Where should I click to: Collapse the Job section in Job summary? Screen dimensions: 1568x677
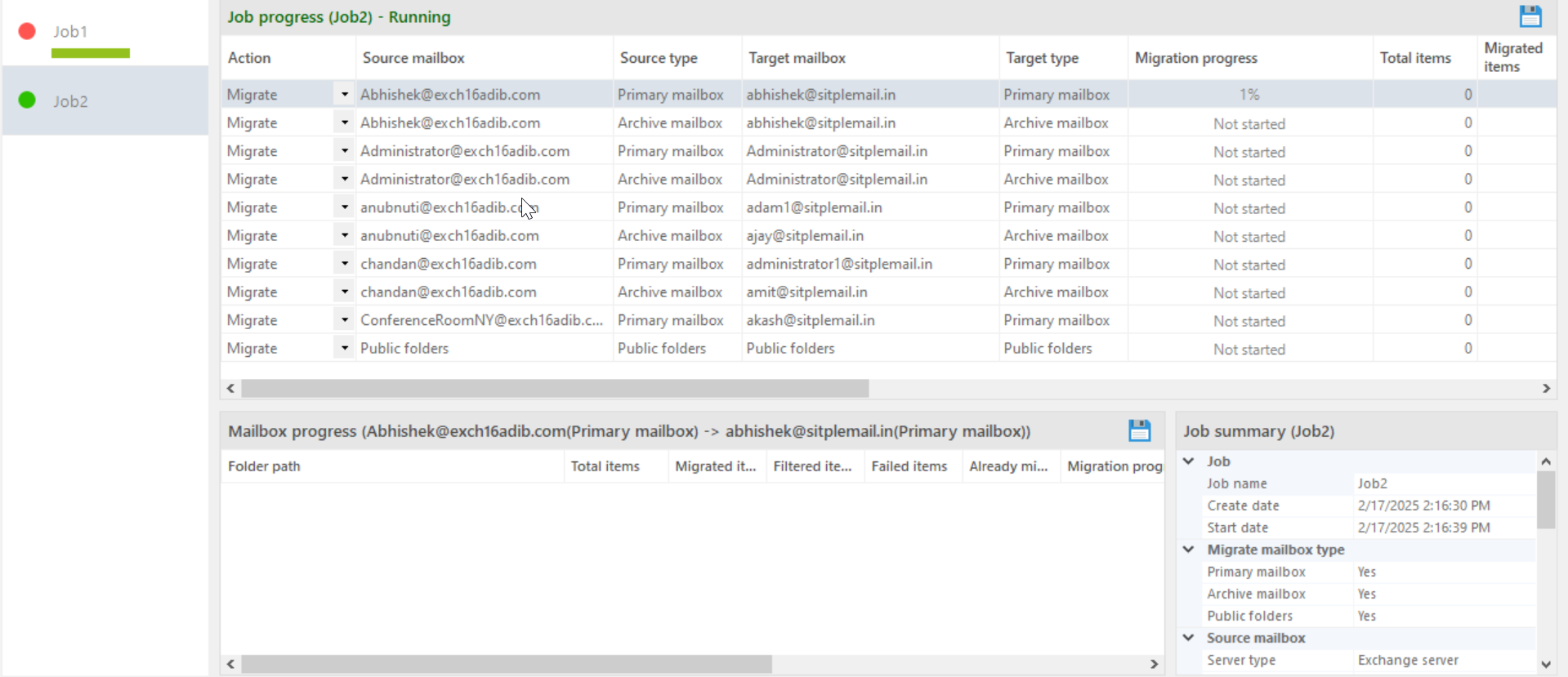pos(1189,461)
